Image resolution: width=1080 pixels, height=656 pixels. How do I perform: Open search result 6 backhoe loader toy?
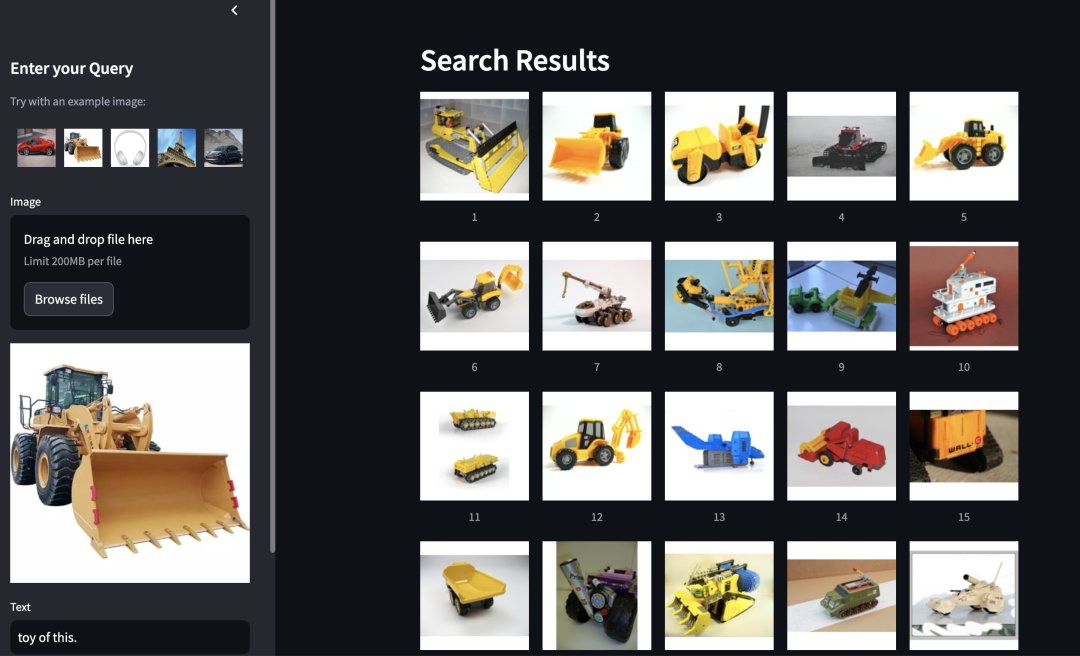(x=475, y=296)
